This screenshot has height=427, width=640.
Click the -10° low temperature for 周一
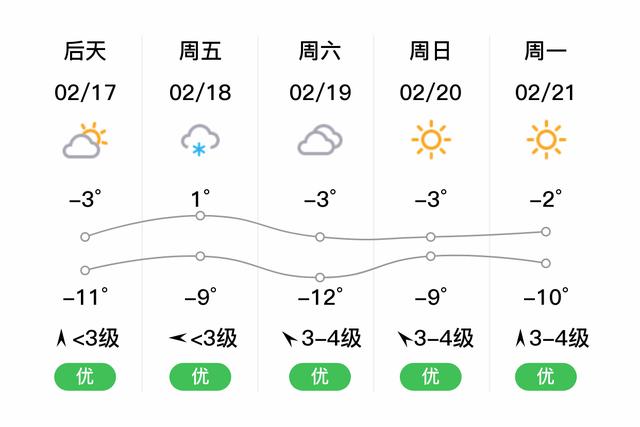point(546,297)
